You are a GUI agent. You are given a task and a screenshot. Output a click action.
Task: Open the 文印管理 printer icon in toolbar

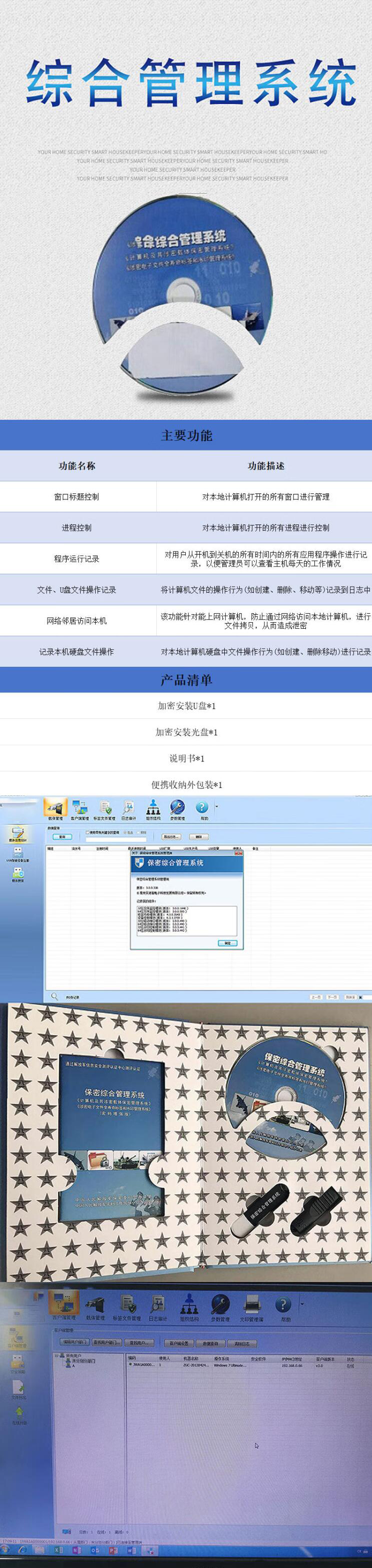252,1306
